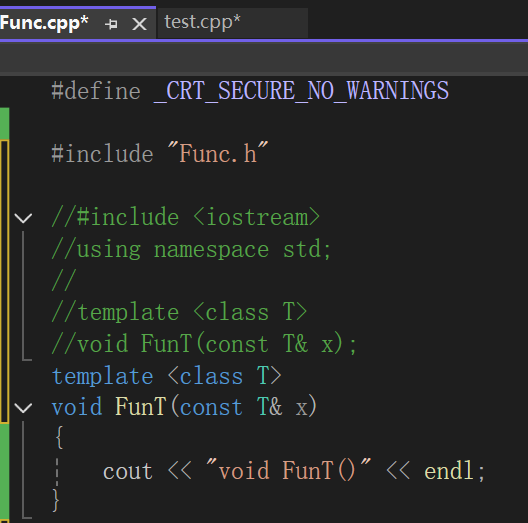Click the commented //void FunT(const T& x); line
The height and width of the screenshot is (523, 528).
pyautogui.click(x=204, y=344)
